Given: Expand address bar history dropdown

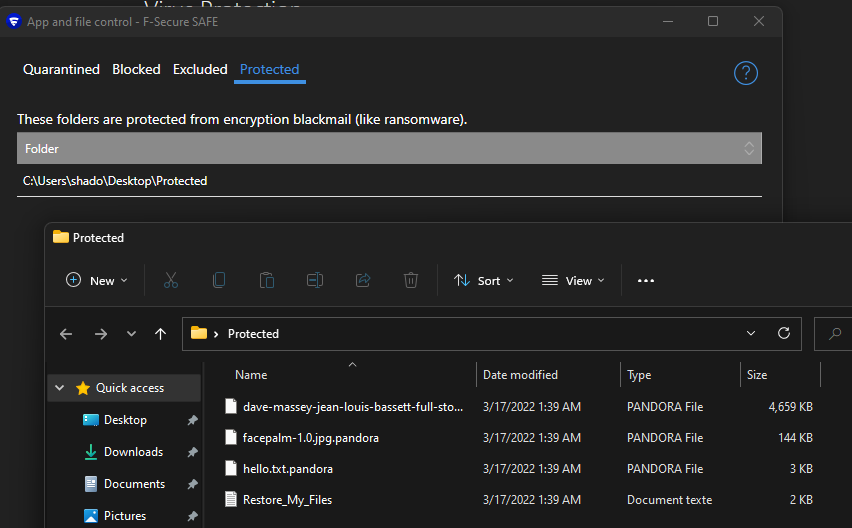Looking at the screenshot, I should coord(750,333).
